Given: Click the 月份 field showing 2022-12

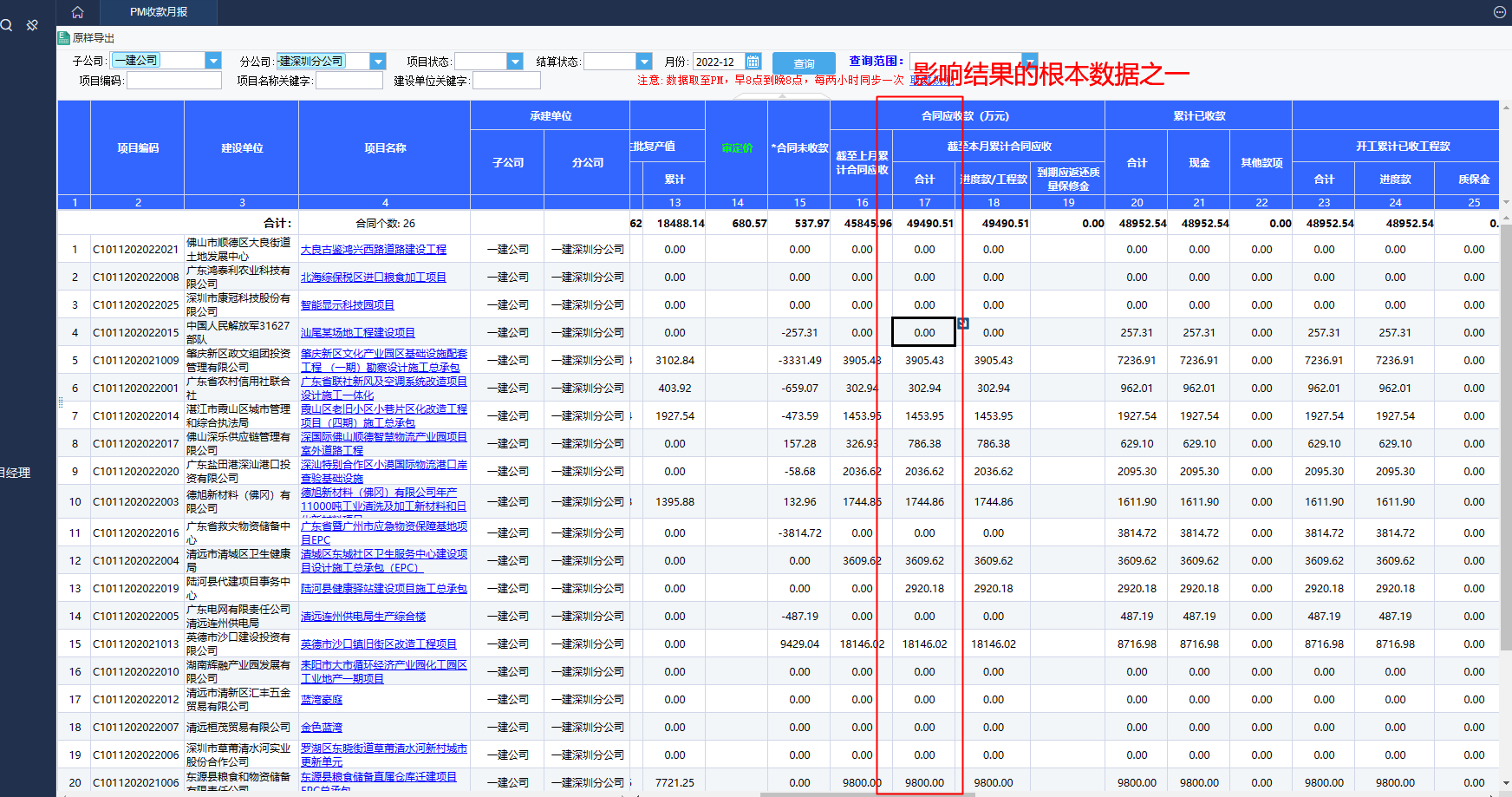Looking at the screenshot, I should 718,62.
